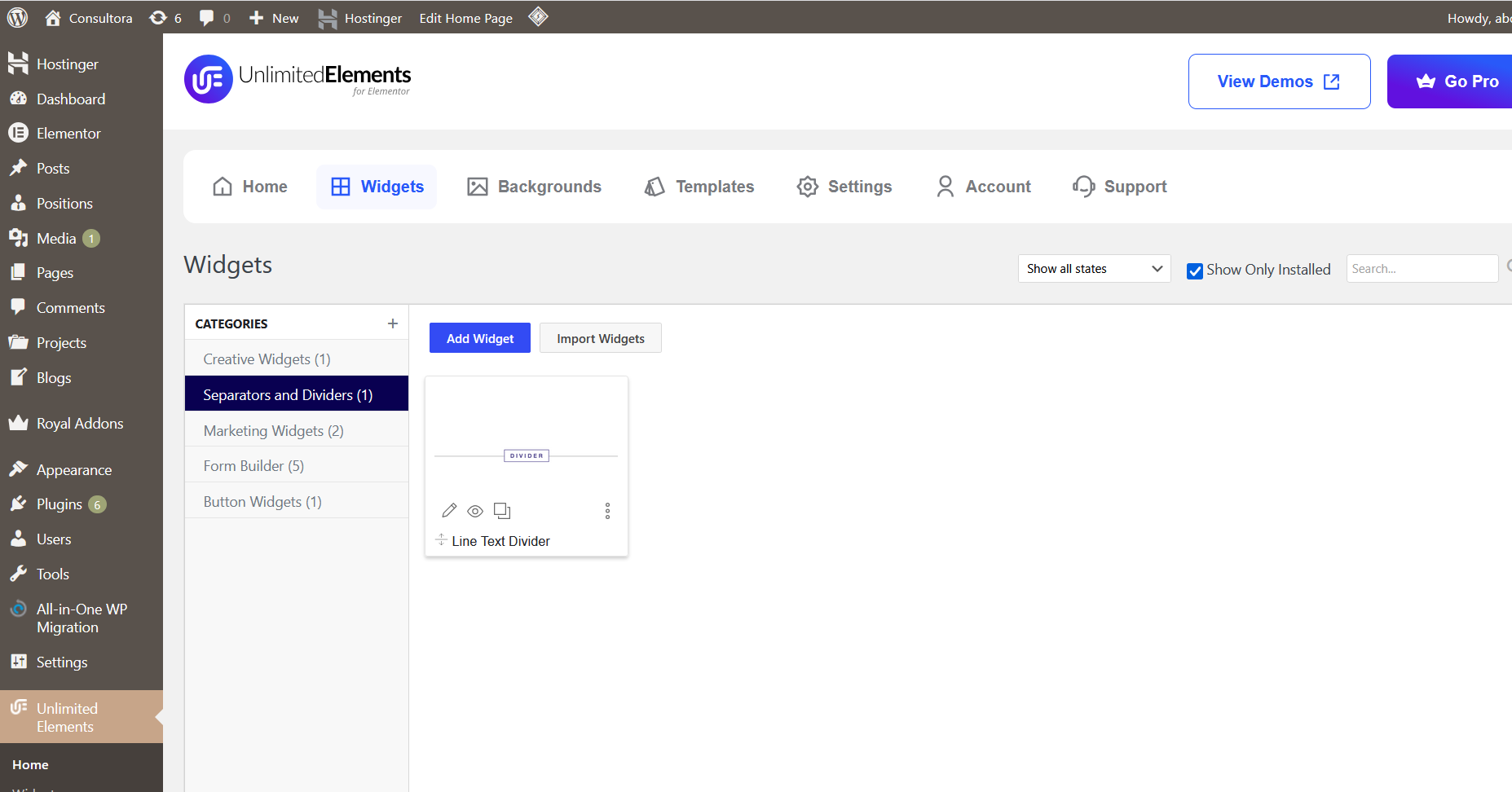Screen dimensions: 1512x792
Task: Add a new category with the plus icon
Action: pos(392,323)
